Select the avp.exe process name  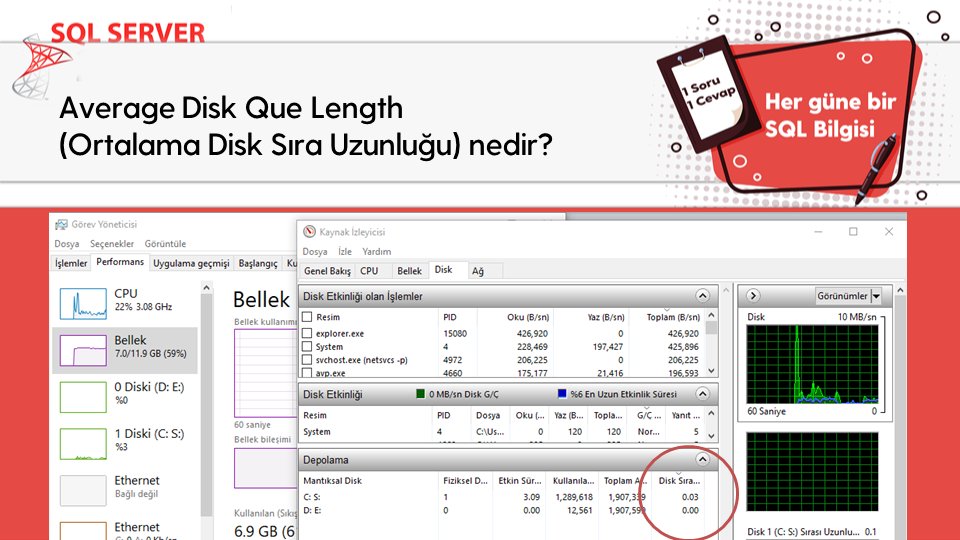pos(331,372)
